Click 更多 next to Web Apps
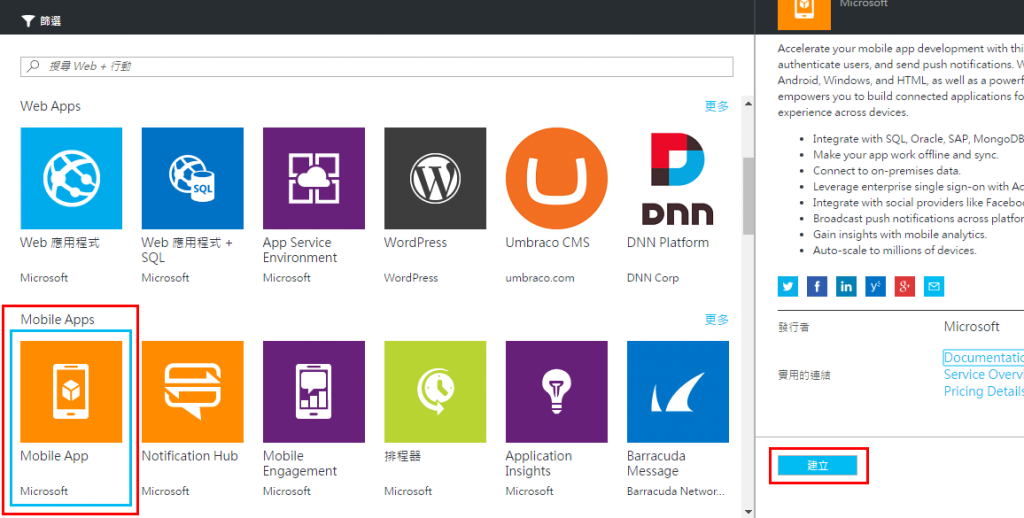The width and height of the screenshot is (1024, 518). pyautogui.click(x=717, y=106)
